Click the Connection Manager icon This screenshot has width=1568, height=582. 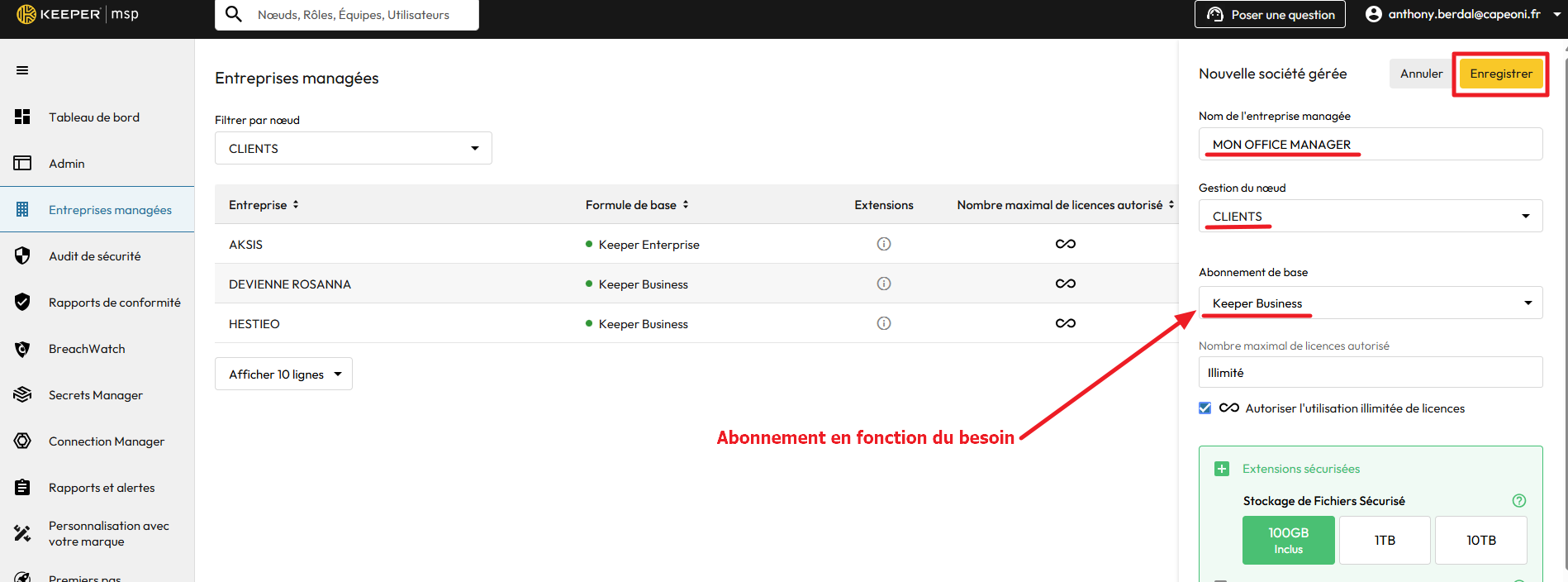pyautogui.click(x=22, y=441)
